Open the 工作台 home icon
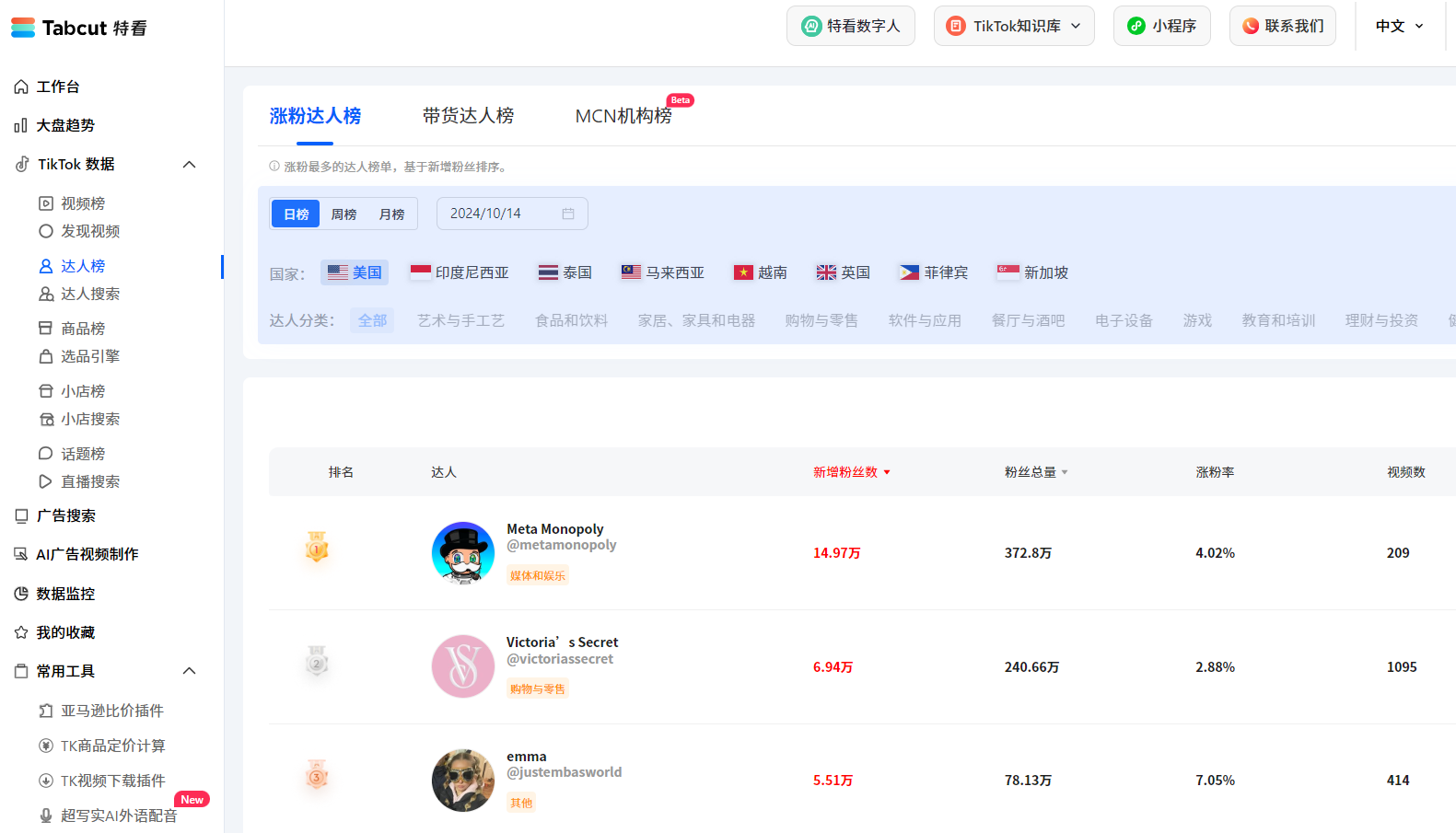The image size is (1456, 833). (21, 87)
